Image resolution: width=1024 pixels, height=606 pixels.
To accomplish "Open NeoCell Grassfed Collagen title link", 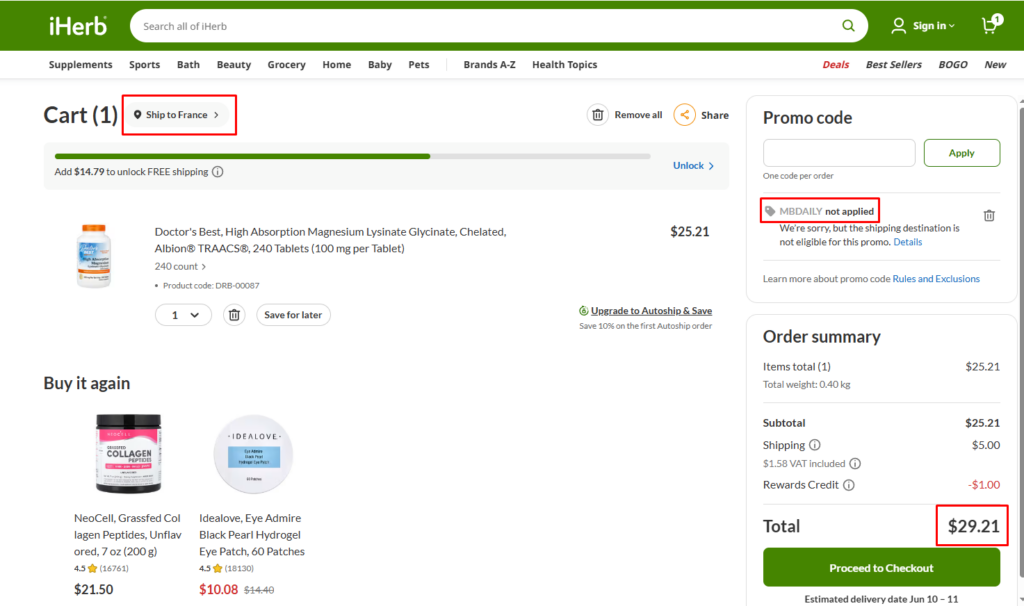I will coord(127,535).
